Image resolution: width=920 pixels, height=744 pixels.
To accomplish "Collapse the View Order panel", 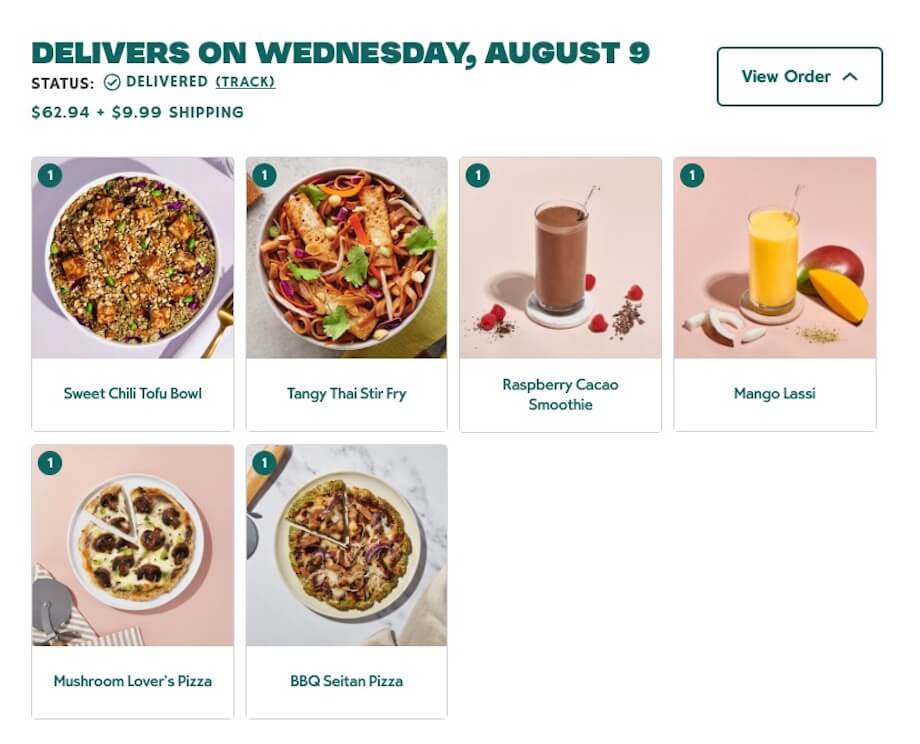I will coord(799,76).
